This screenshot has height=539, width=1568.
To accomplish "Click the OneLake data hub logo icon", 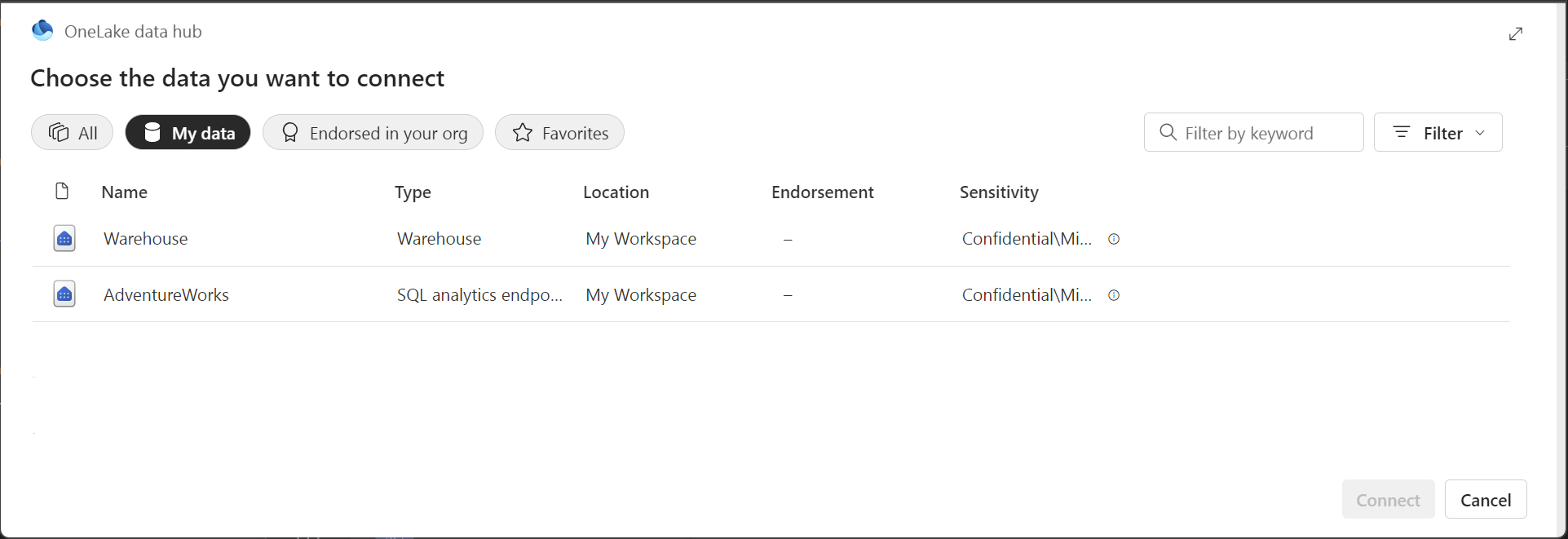I will tap(42, 31).
